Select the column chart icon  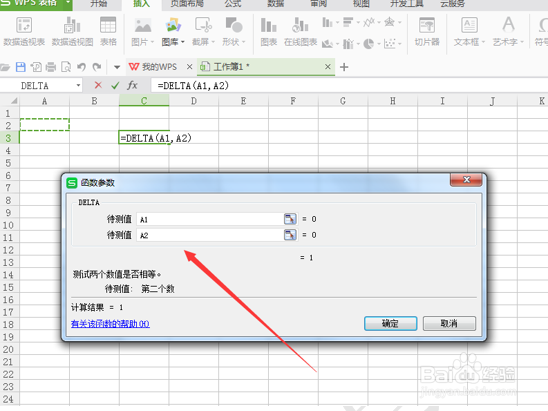327,23
